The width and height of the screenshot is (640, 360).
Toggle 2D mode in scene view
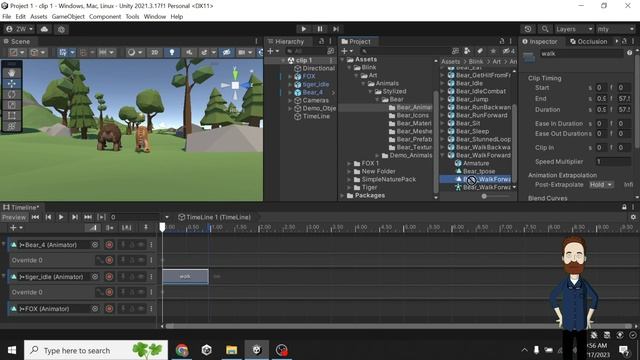[155, 52]
